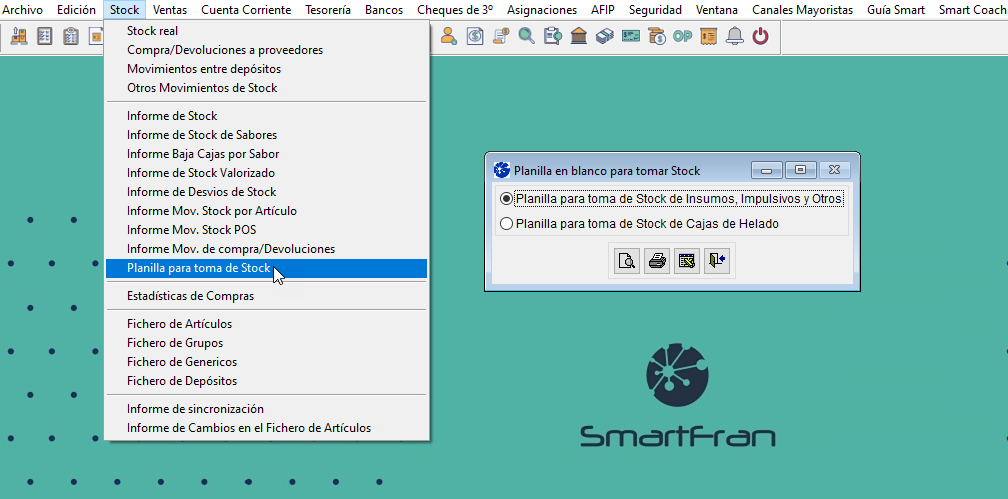Open the Ventana menu

pos(717,10)
